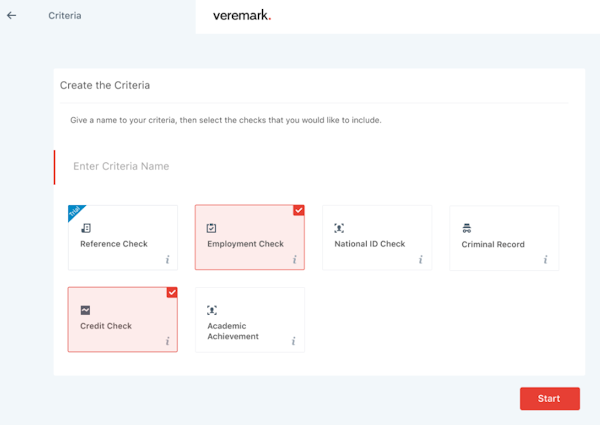View Criminal Record info icon
The width and height of the screenshot is (600, 425).
[546, 259]
